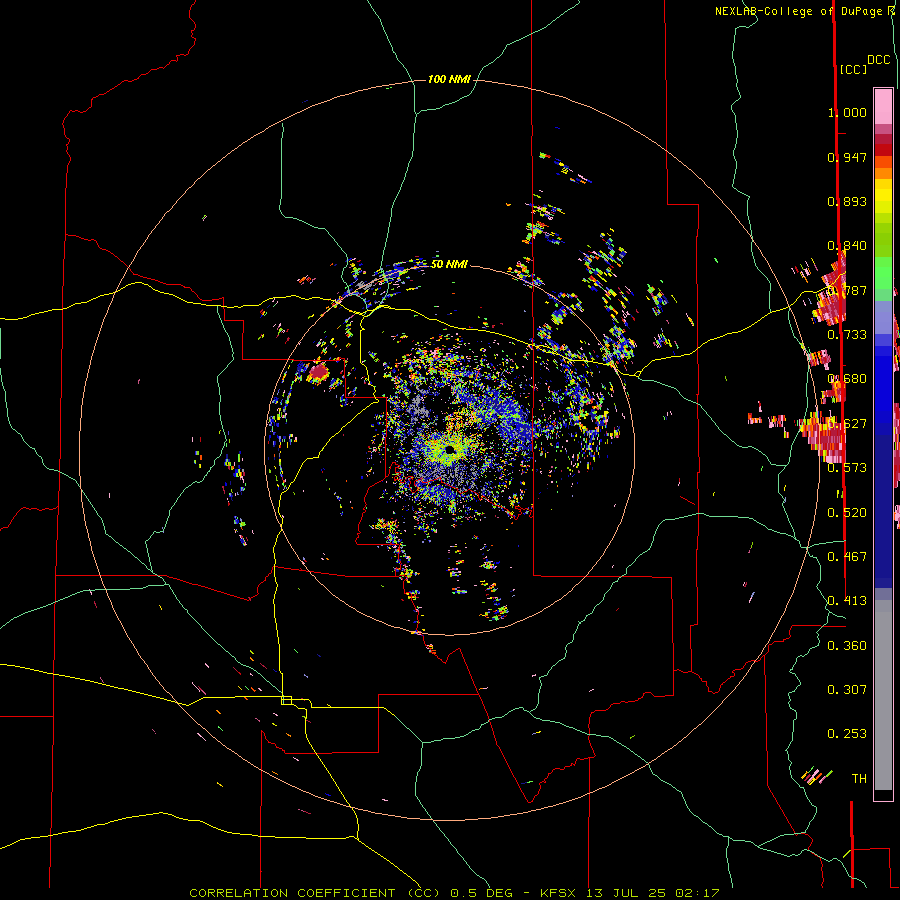Screen dimensions: 900x900
Task: Click the NEXLAB-College of DuPage title text
Action: (800, 11)
